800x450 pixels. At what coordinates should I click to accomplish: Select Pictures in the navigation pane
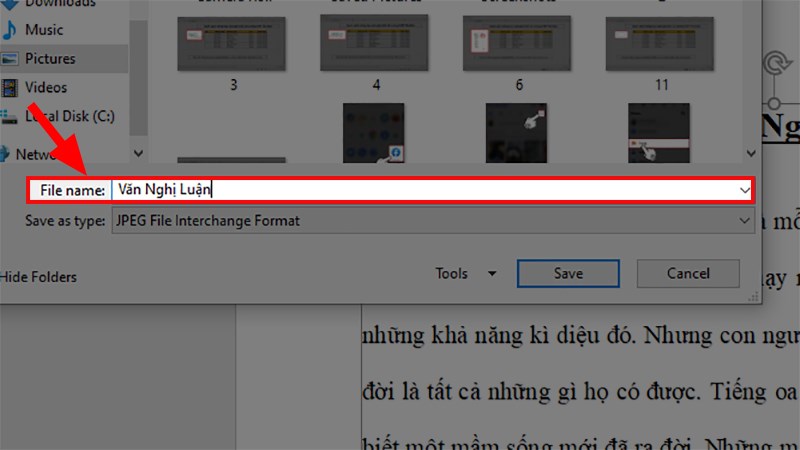[50, 59]
